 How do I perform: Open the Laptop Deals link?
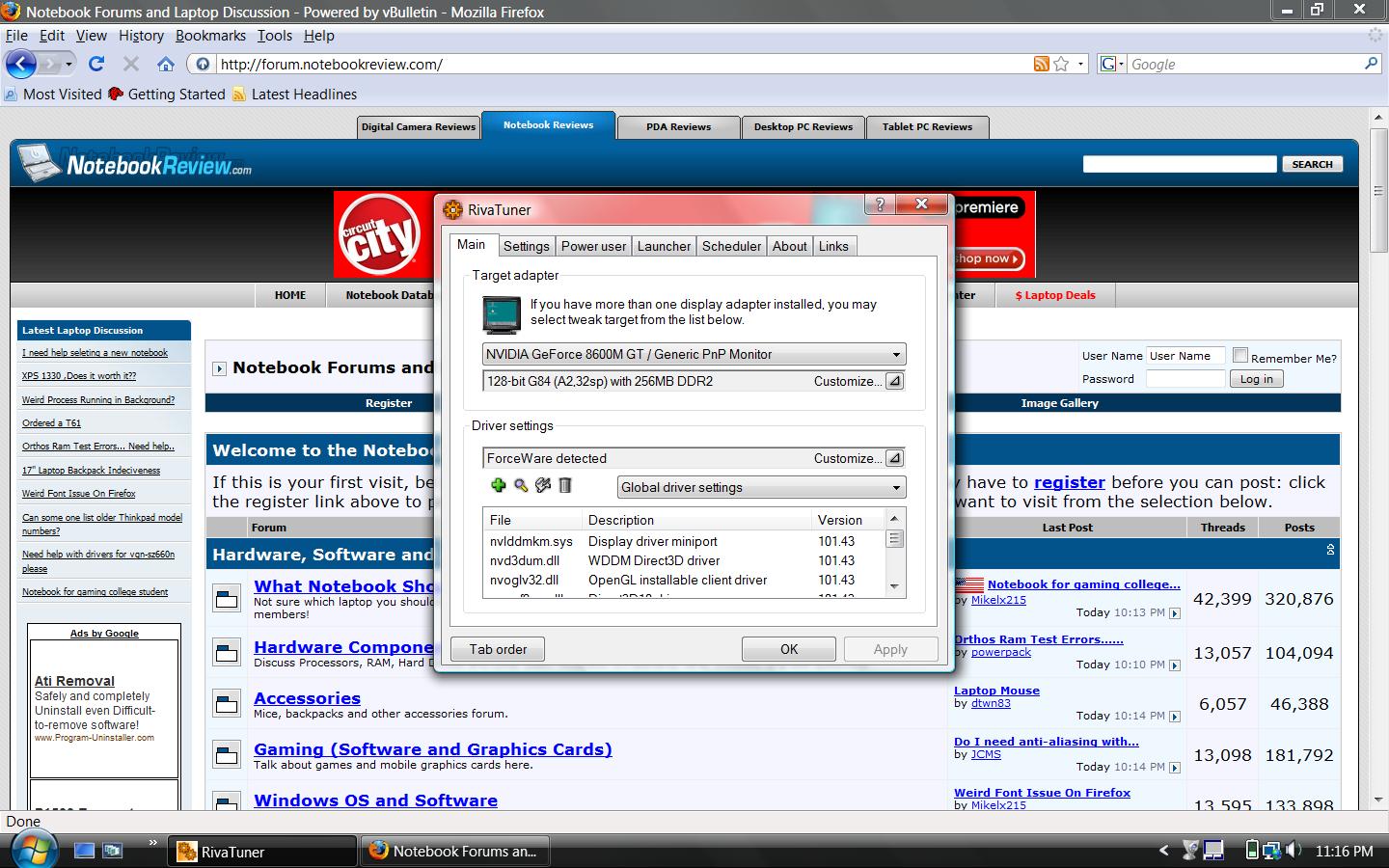(1055, 295)
